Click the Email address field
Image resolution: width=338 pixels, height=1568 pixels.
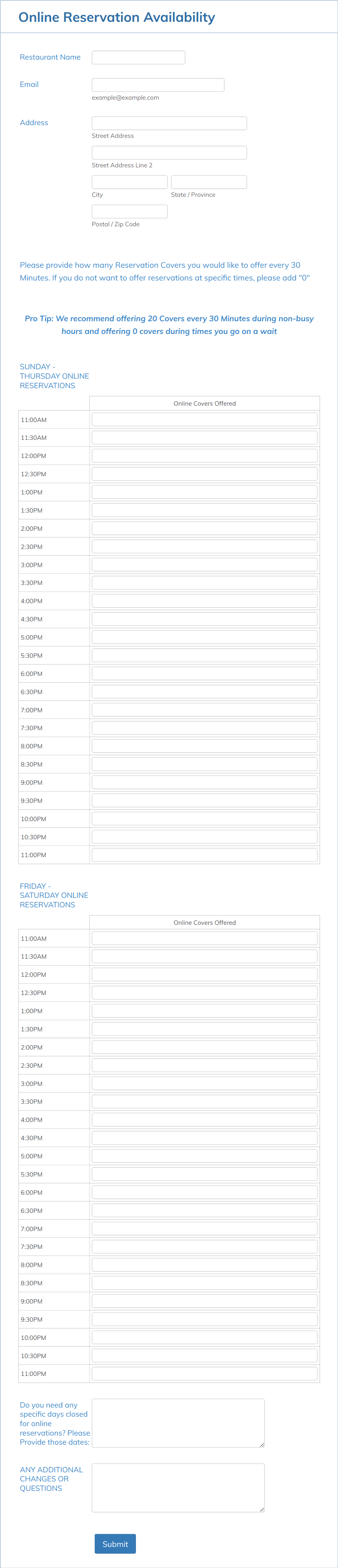click(x=157, y=85)
